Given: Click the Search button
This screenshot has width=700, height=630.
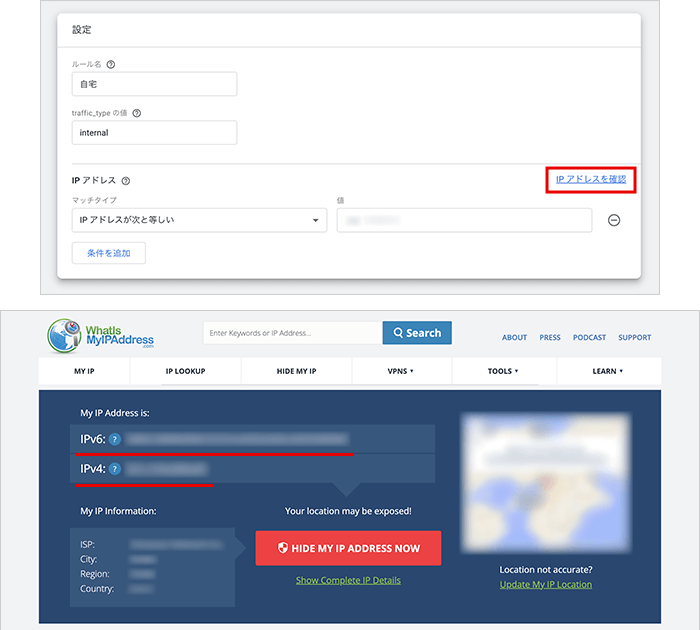Looking at the screenshot, I should pyautogui.click(x=417, y=333).
